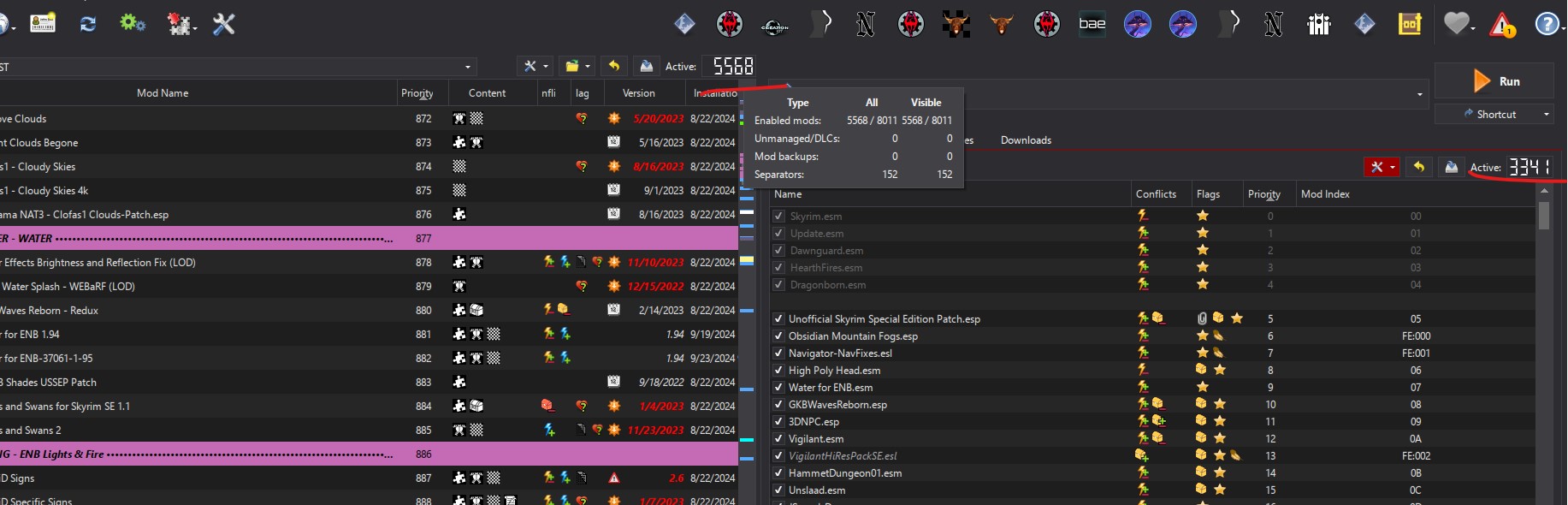Sort plugins by Conflicts column header
The height and width of the screenshot is (505, 1568).
pos(1156,194)
